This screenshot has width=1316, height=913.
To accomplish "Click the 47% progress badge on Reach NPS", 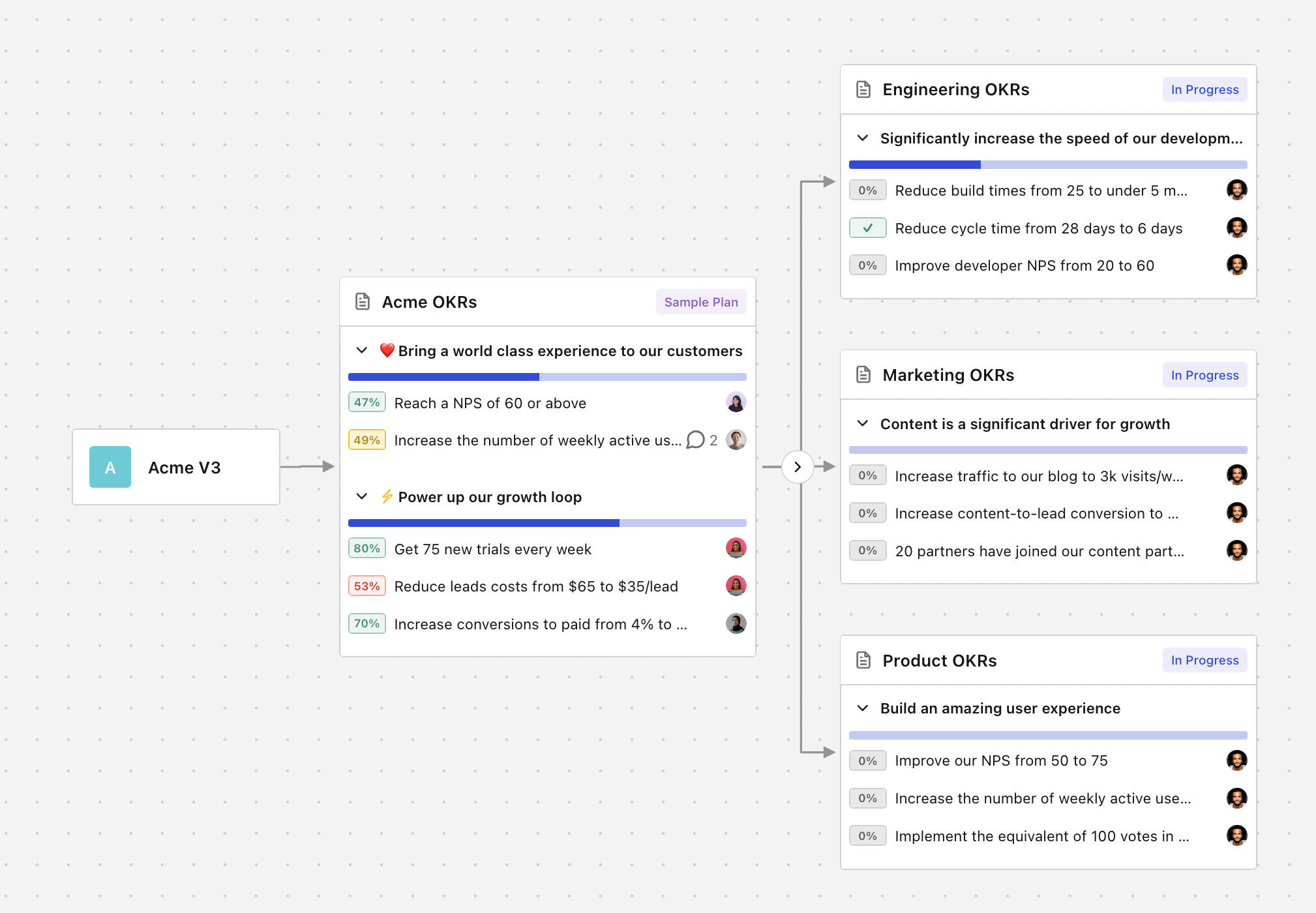I will point(366,402).
